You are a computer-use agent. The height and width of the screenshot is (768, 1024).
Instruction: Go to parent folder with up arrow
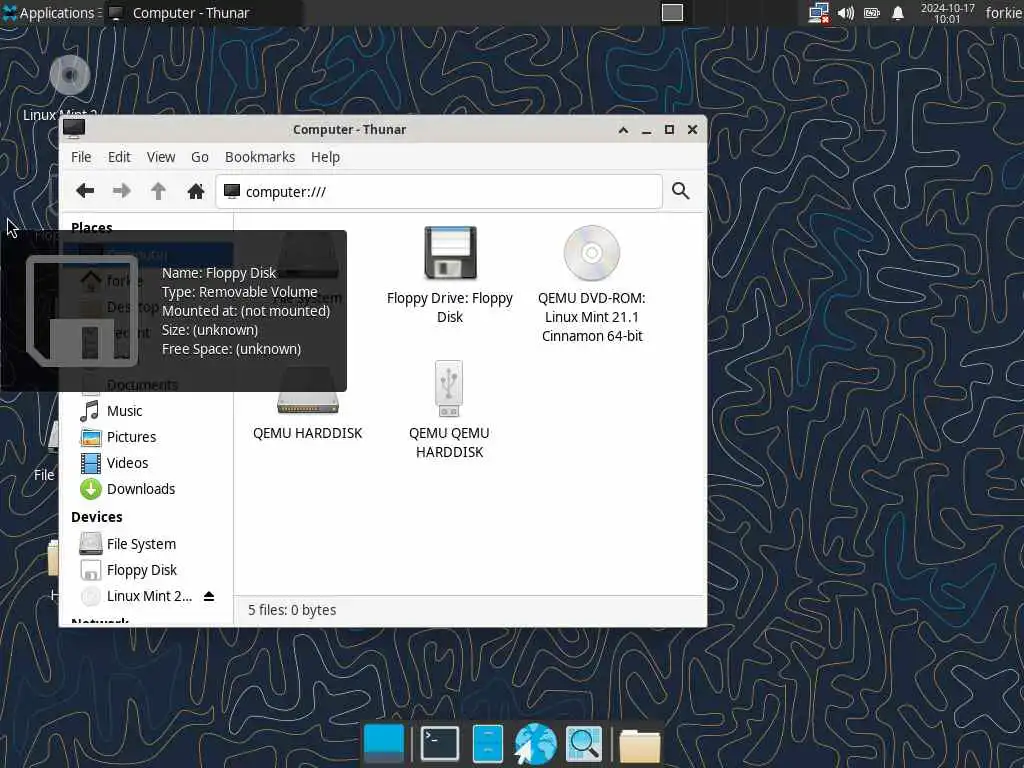(x=158, y=191)
